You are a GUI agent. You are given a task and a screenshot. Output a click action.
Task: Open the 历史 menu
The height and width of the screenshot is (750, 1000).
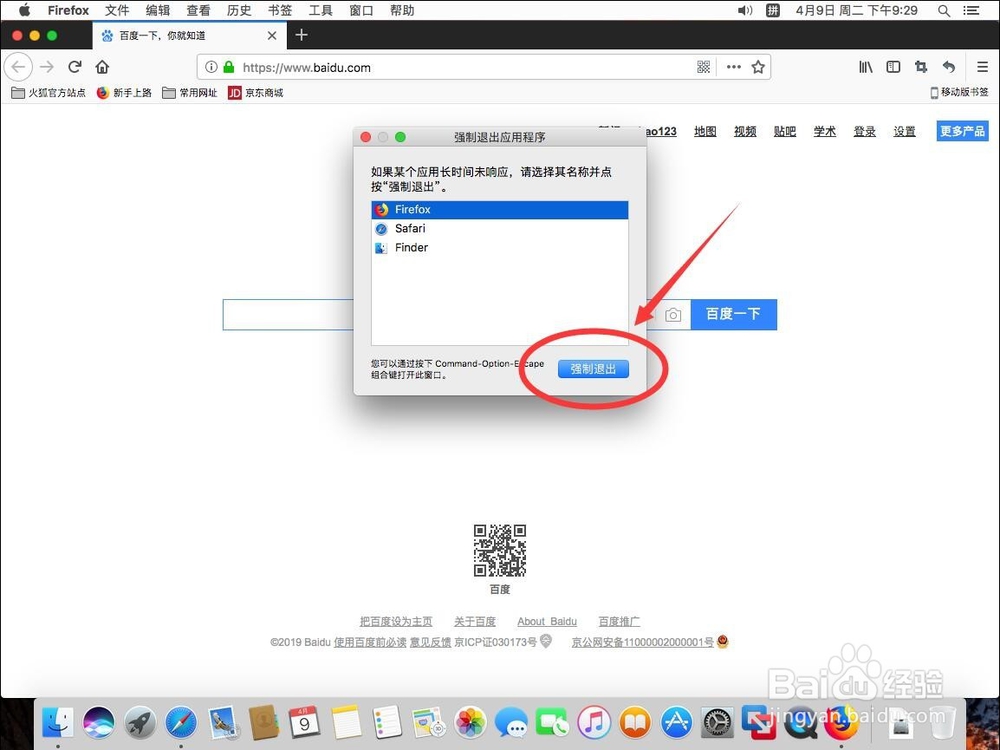pyautogui.click(x=239, y=10)
